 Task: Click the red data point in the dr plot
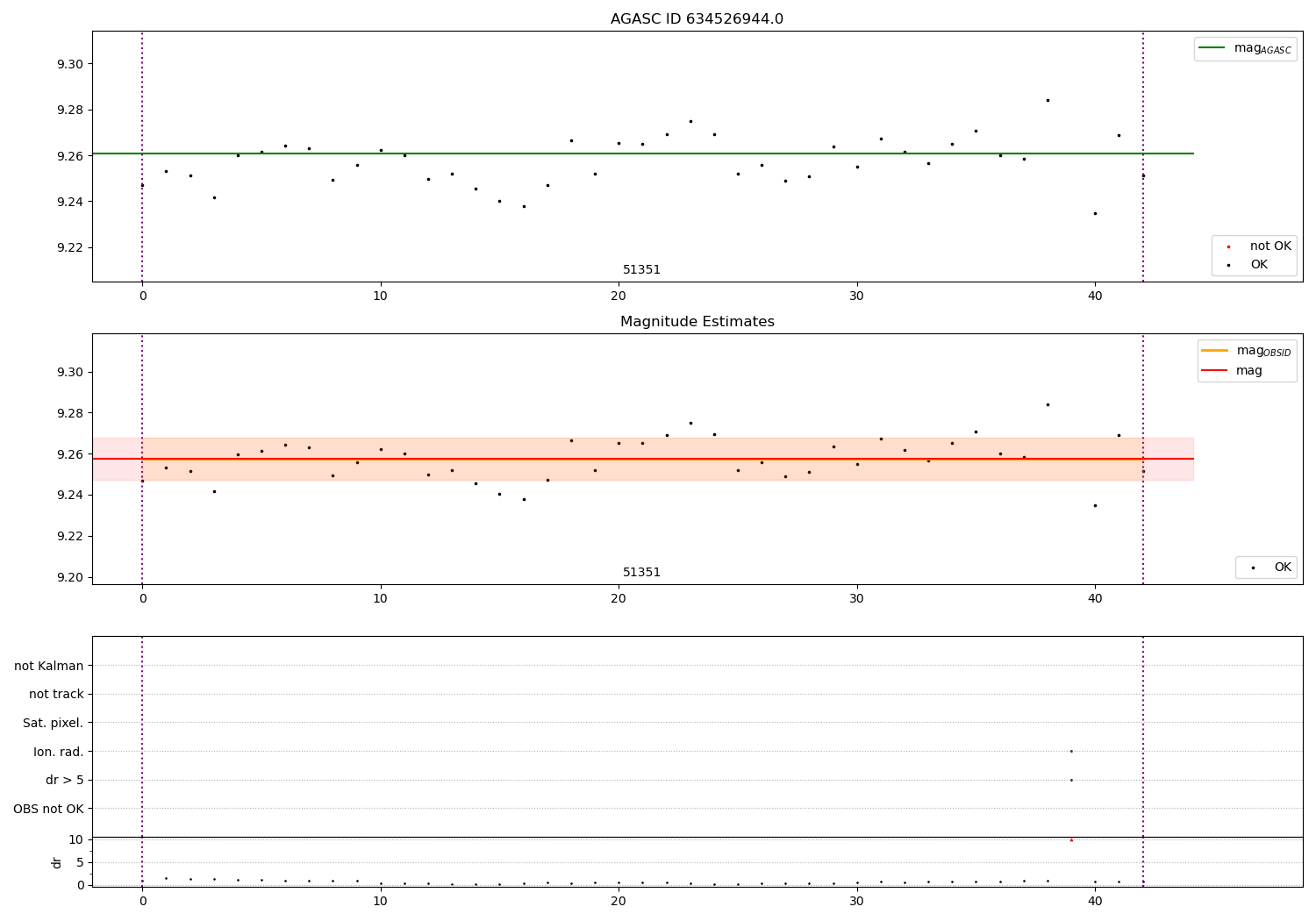tap(1071, 840)
